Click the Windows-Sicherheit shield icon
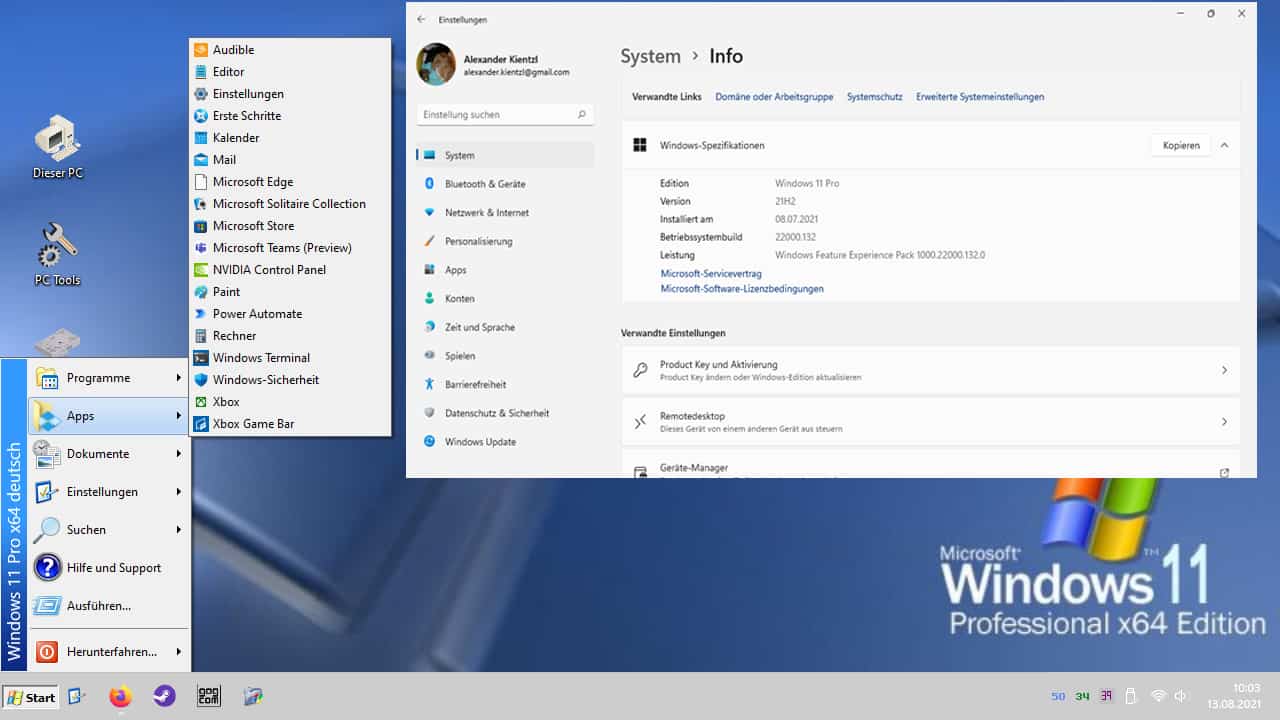 tap(201, 380)
